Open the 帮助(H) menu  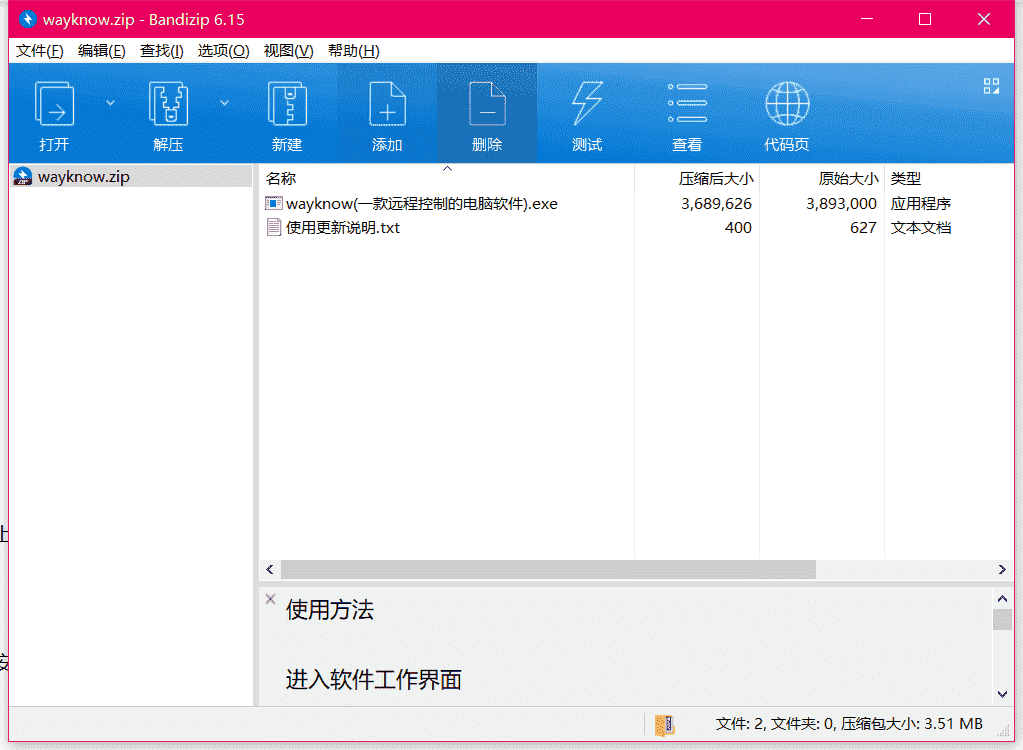coord(353,51)
